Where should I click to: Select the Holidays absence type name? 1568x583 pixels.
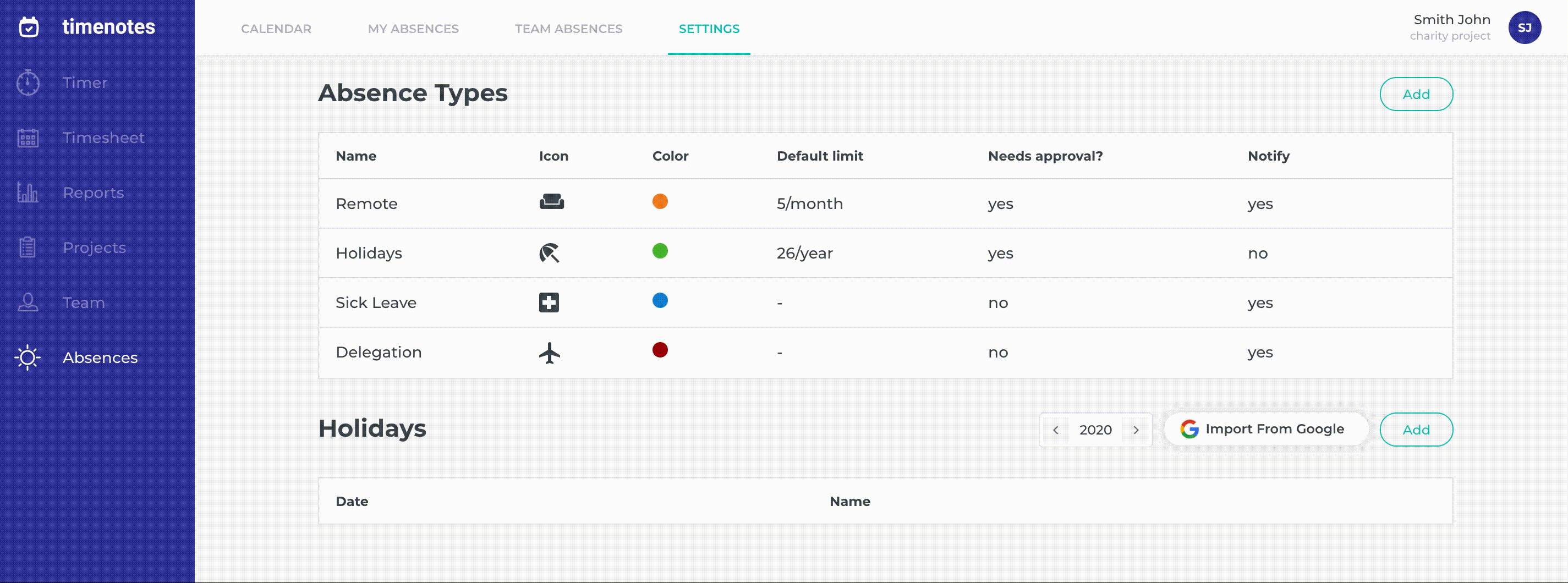369,253
